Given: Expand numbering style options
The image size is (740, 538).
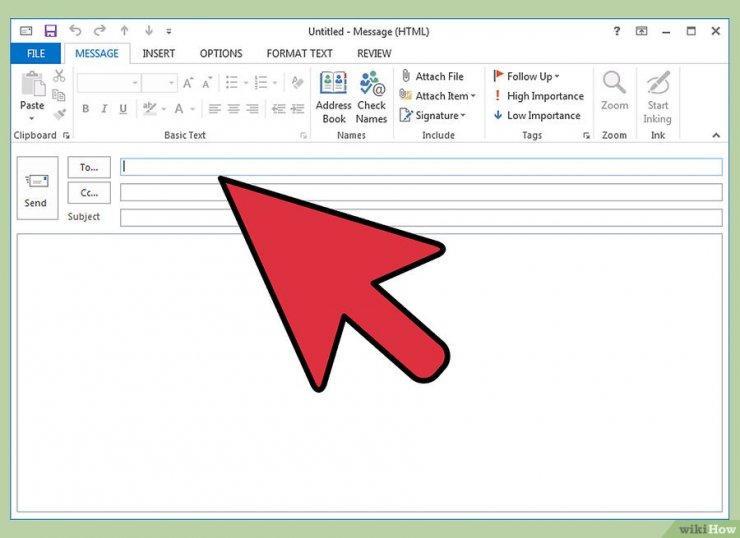Looking at the screenshot, I should pos(275,83).
